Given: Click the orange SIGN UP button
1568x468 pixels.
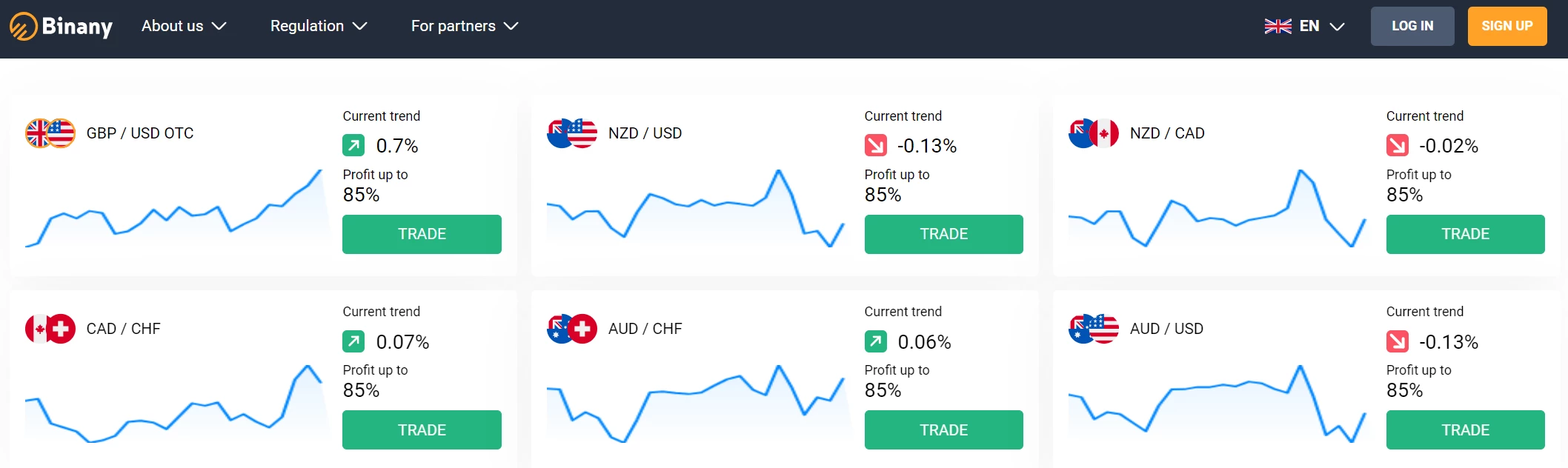Looking at the screenshot, I should pyautogui.click(x=1507, y=26).
